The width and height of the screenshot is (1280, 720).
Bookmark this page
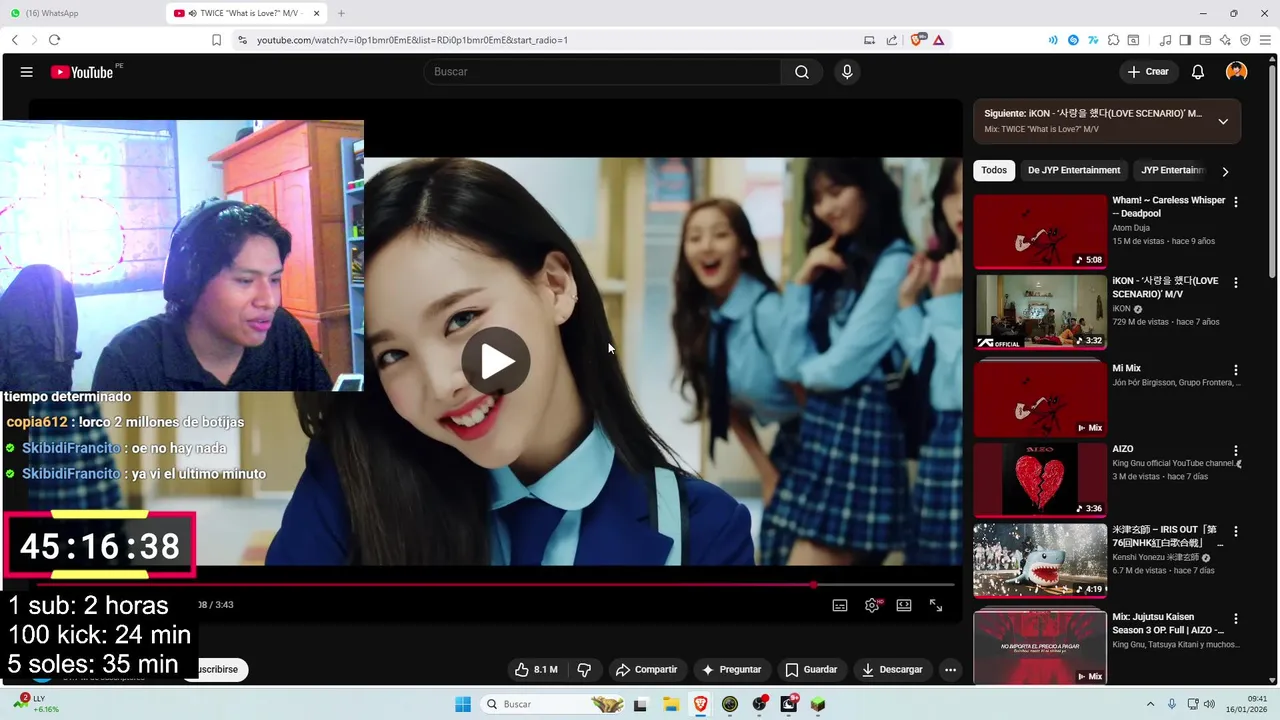216,40
